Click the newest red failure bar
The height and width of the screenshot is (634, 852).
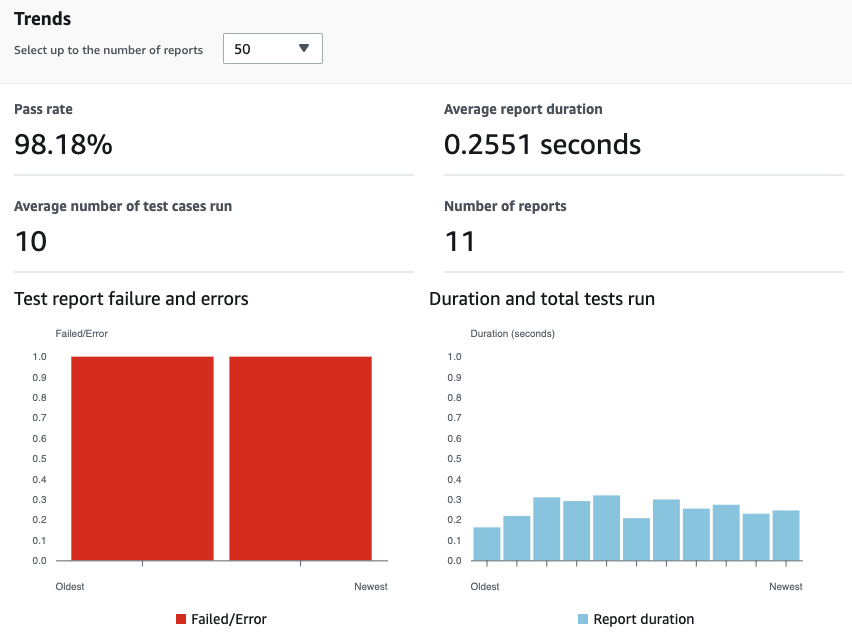[300, 455]
